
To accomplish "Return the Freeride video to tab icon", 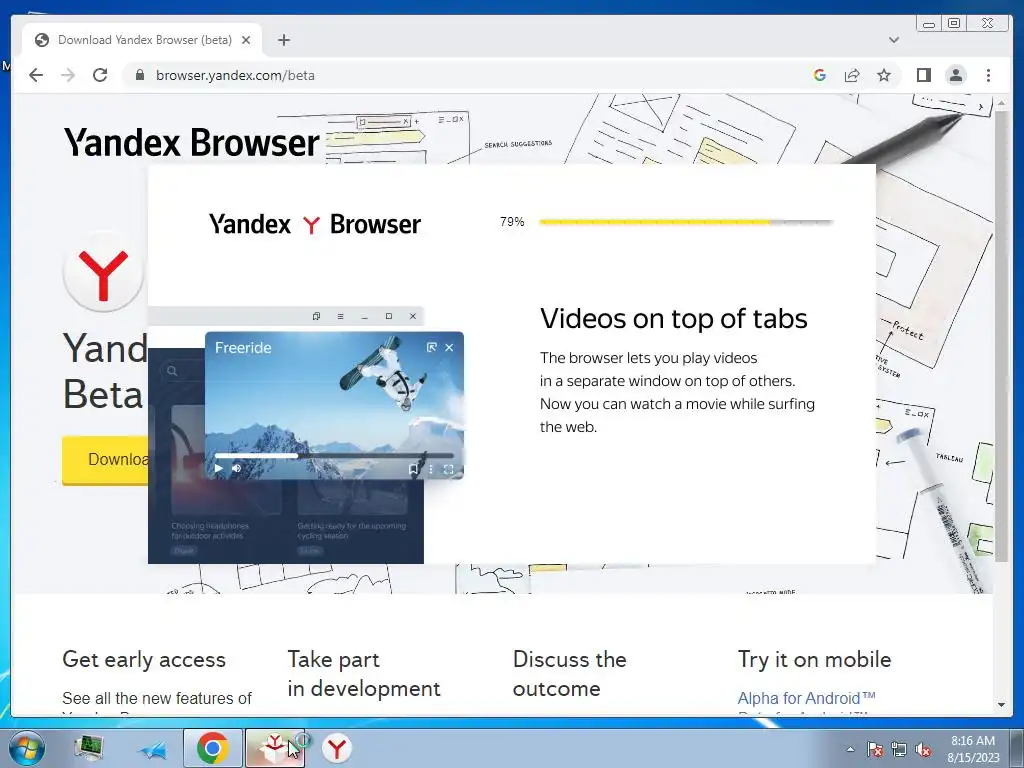I will pos(432,347).
